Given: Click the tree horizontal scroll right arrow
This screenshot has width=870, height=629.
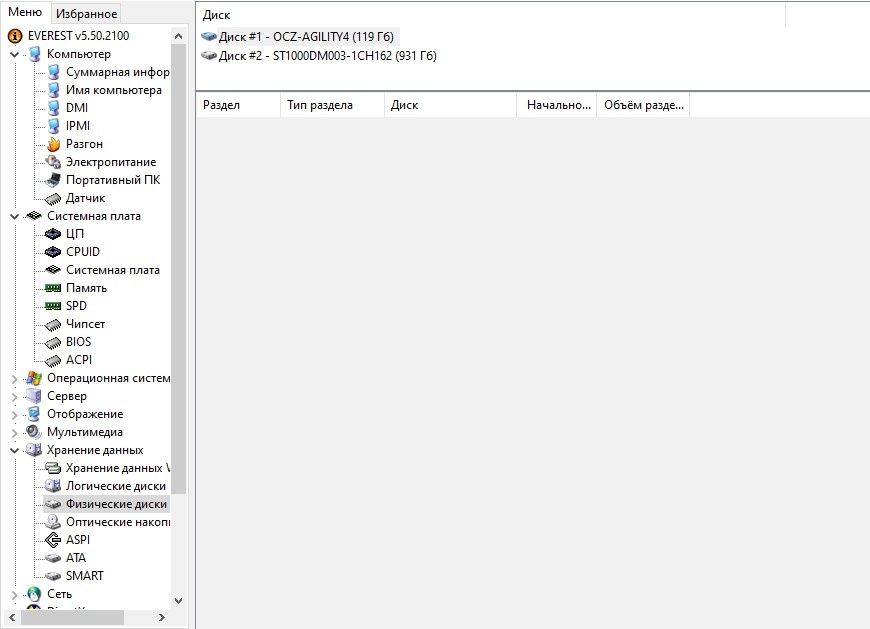Looking at the screenshot, I should [x=161, y=617].
